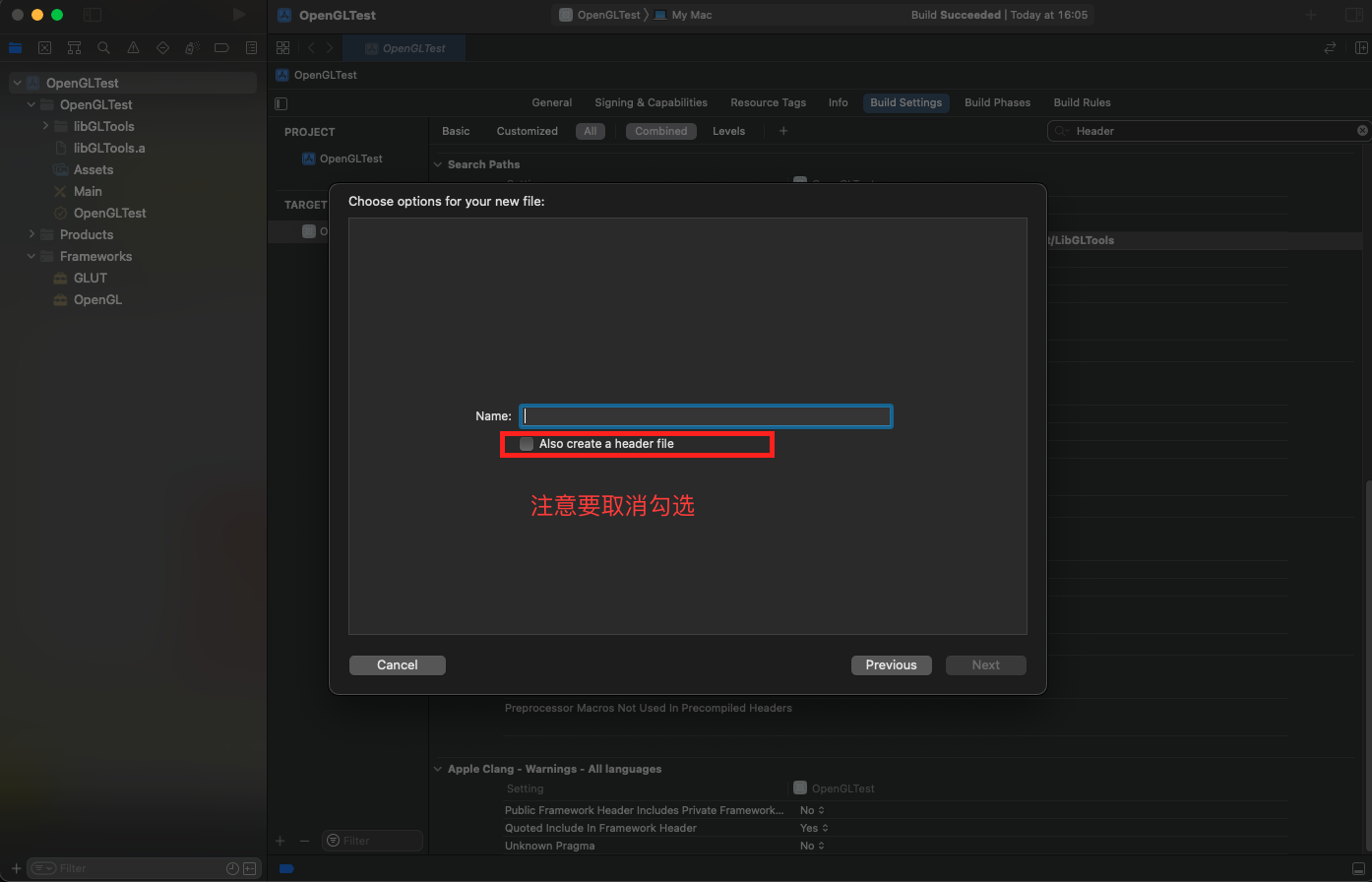Collapse the Frameworks group
Screen dimensions: 1372x882
point(31,256)
